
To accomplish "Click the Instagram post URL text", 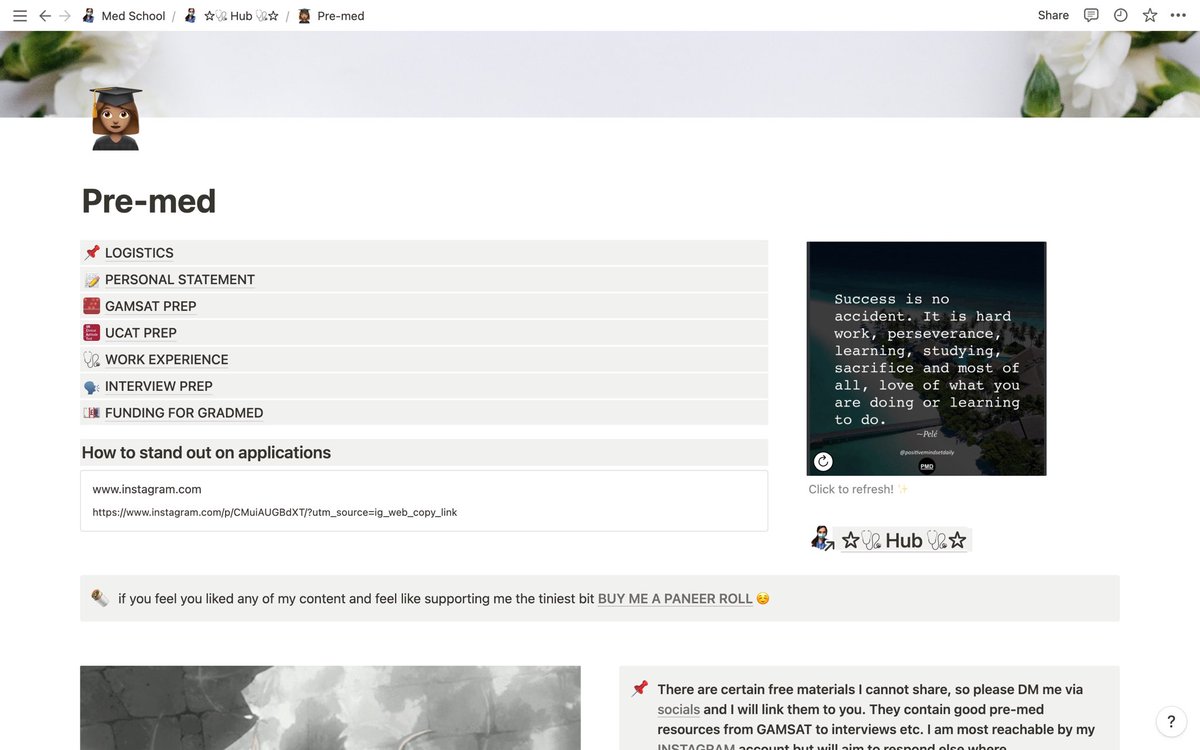I will [275, 512].
